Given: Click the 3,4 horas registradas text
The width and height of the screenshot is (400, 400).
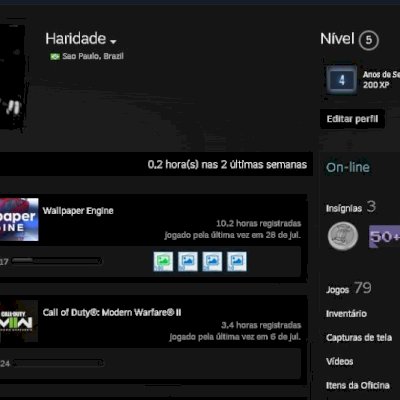Looking at the screenshot, I should point(261,325).
